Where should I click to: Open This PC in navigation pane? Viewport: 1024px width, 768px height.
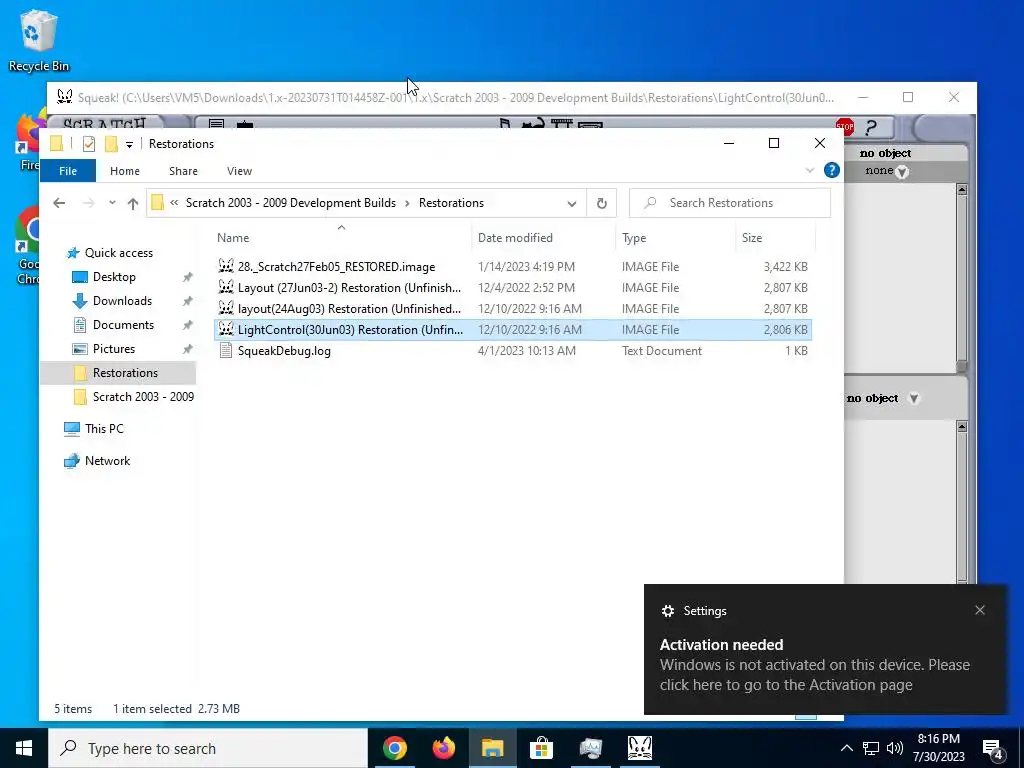coord(104,429)
